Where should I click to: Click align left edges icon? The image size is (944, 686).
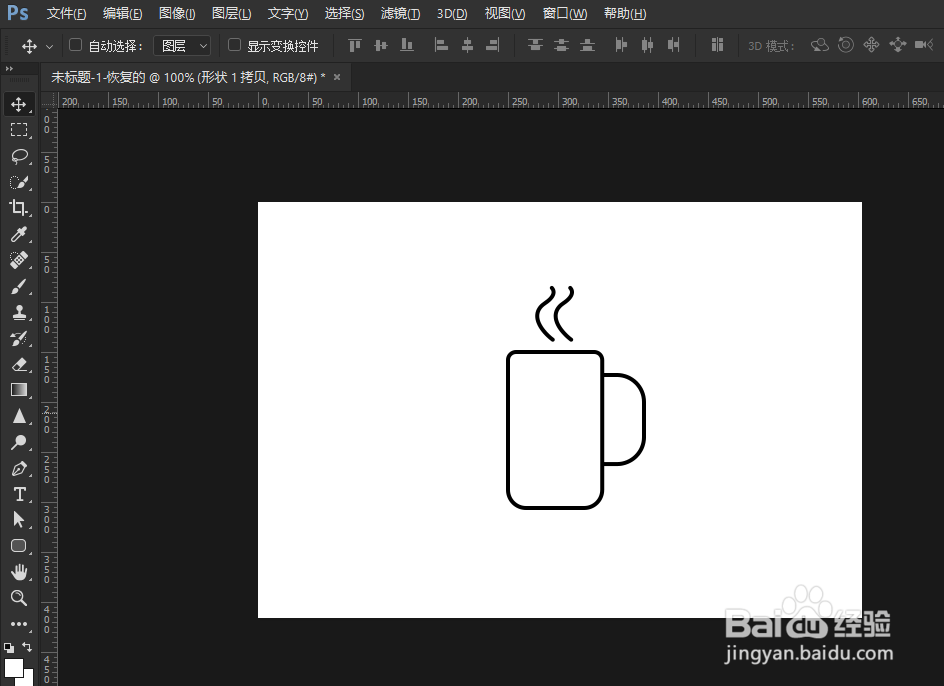[441, 45]
